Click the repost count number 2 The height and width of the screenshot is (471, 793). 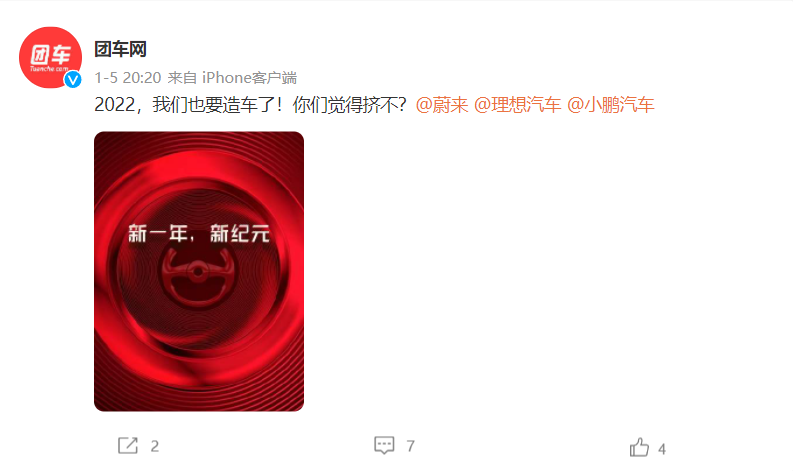[x=155, y=446]
